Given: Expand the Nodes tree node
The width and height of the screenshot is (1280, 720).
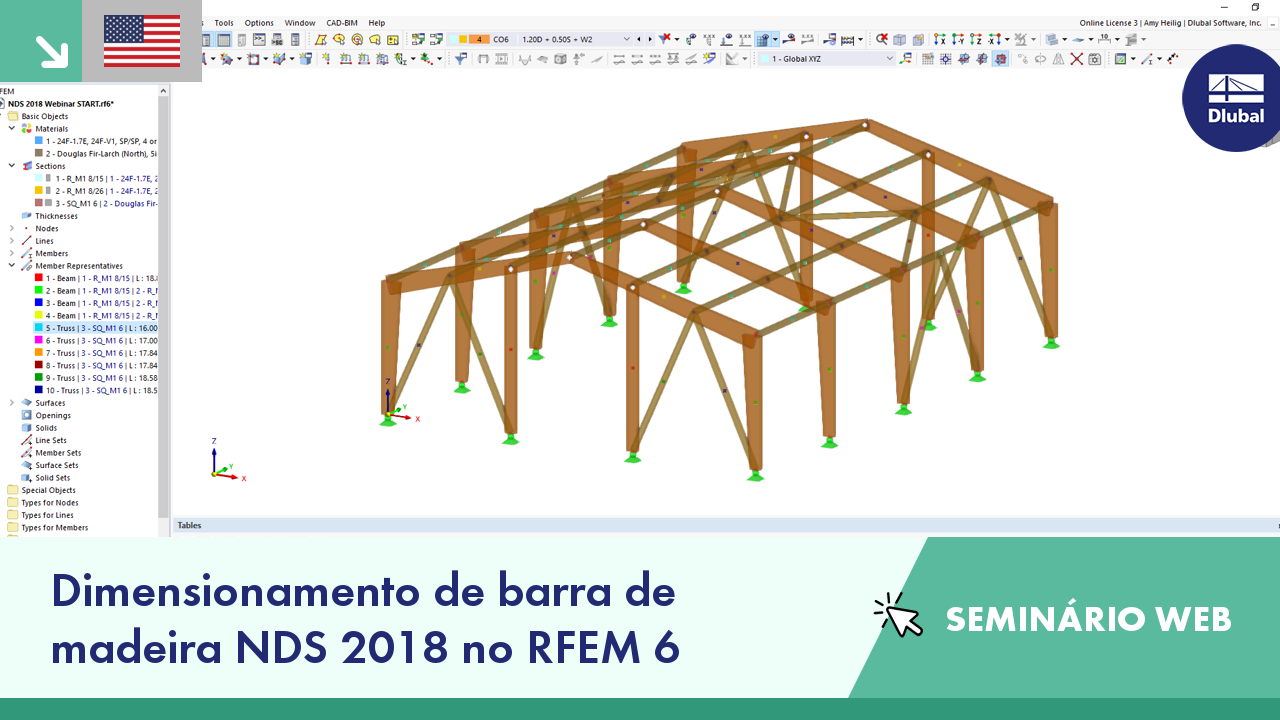Looking at the screenshot, I should pyautogui.click(x=12, y=228).
